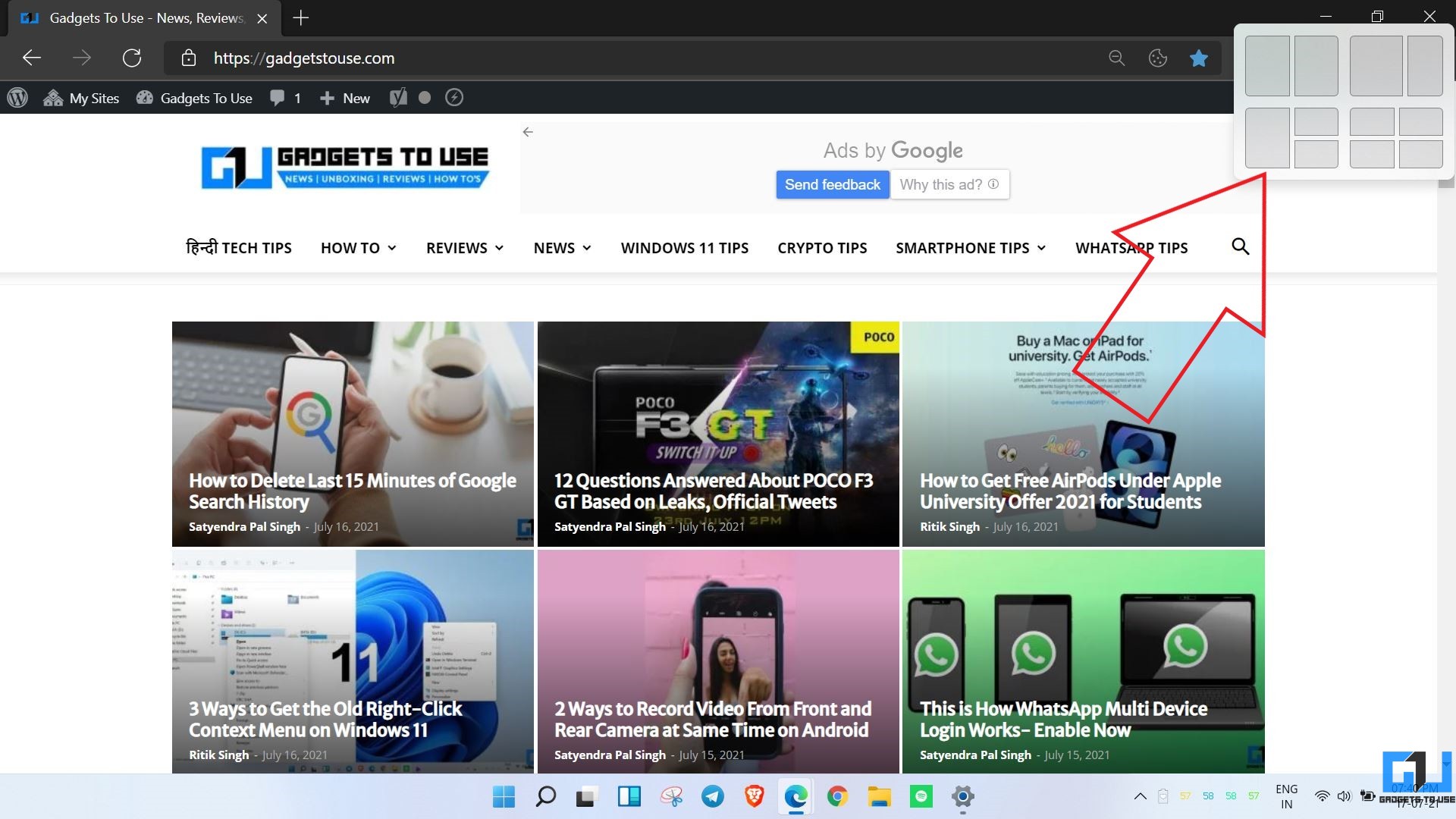Click New in the WordPress admin bar
Screen dimensions: 1456x819
point(345,98)
